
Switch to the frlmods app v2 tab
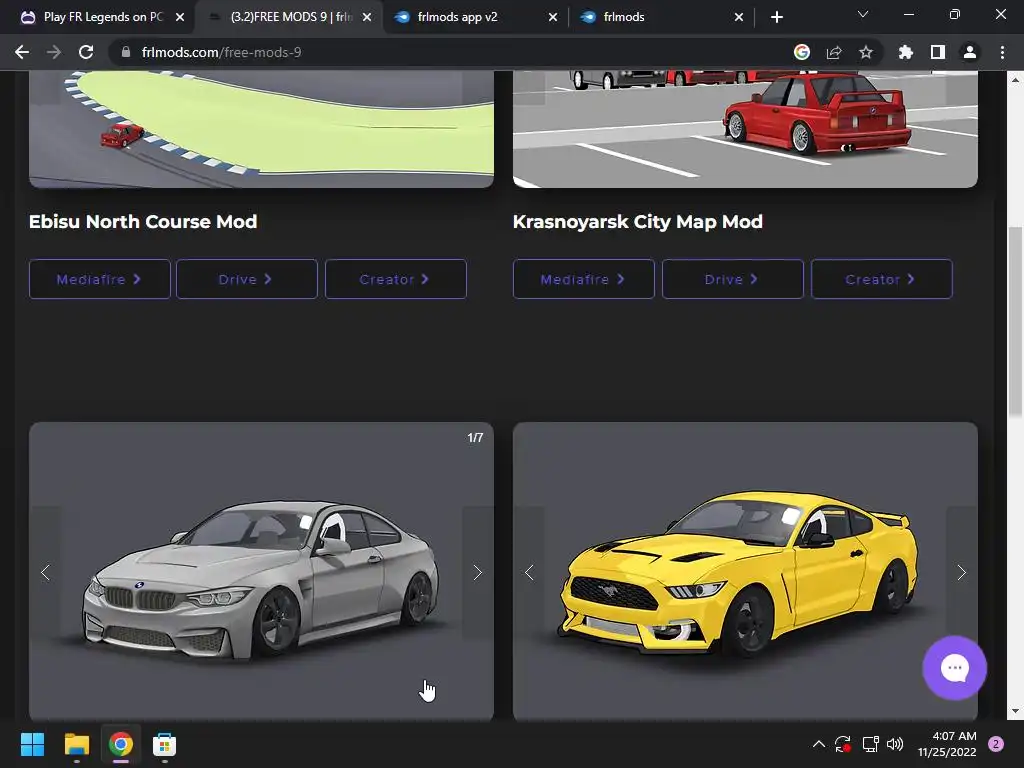tap(473, 17)
